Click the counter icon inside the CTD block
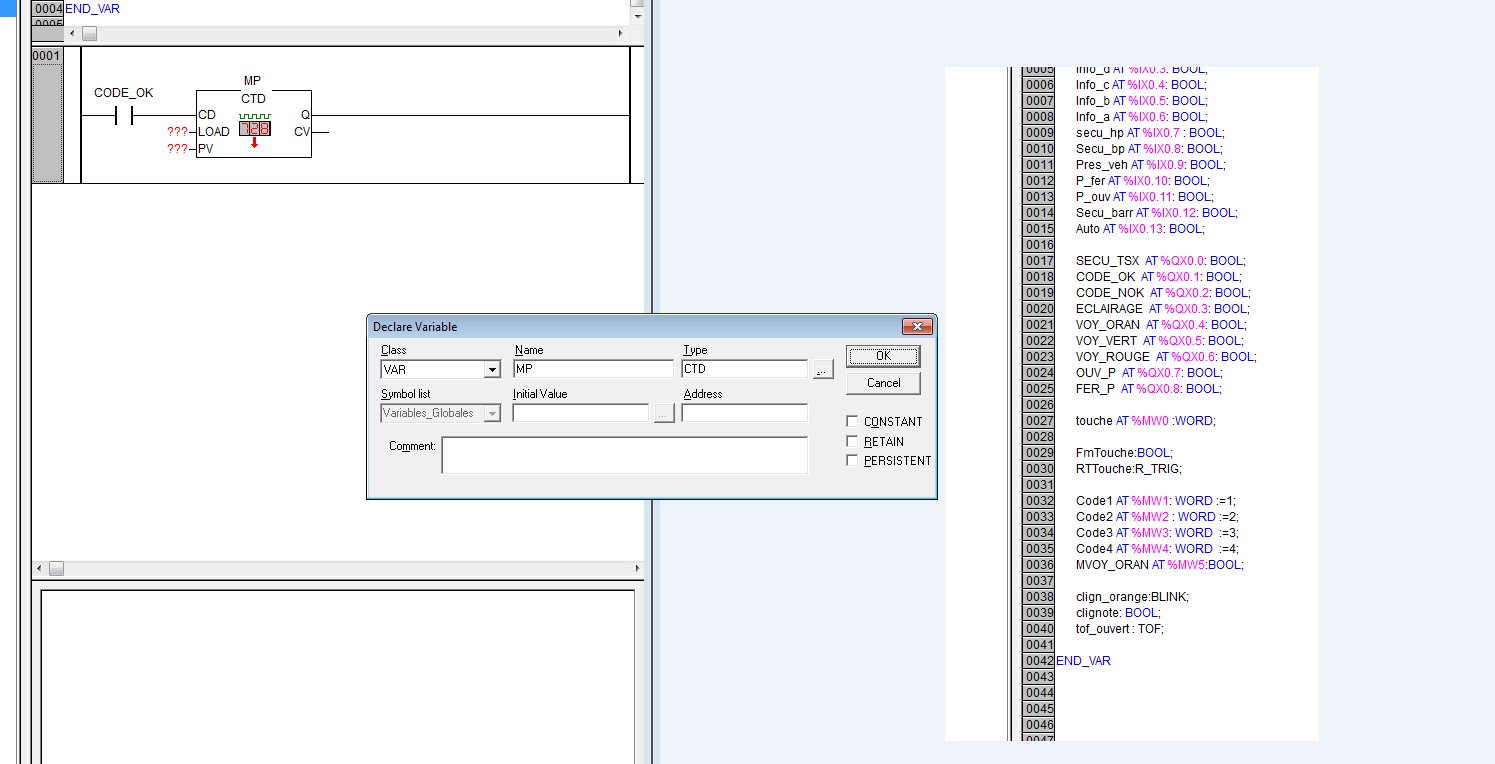1495x764 pixels. click(254, 129)
